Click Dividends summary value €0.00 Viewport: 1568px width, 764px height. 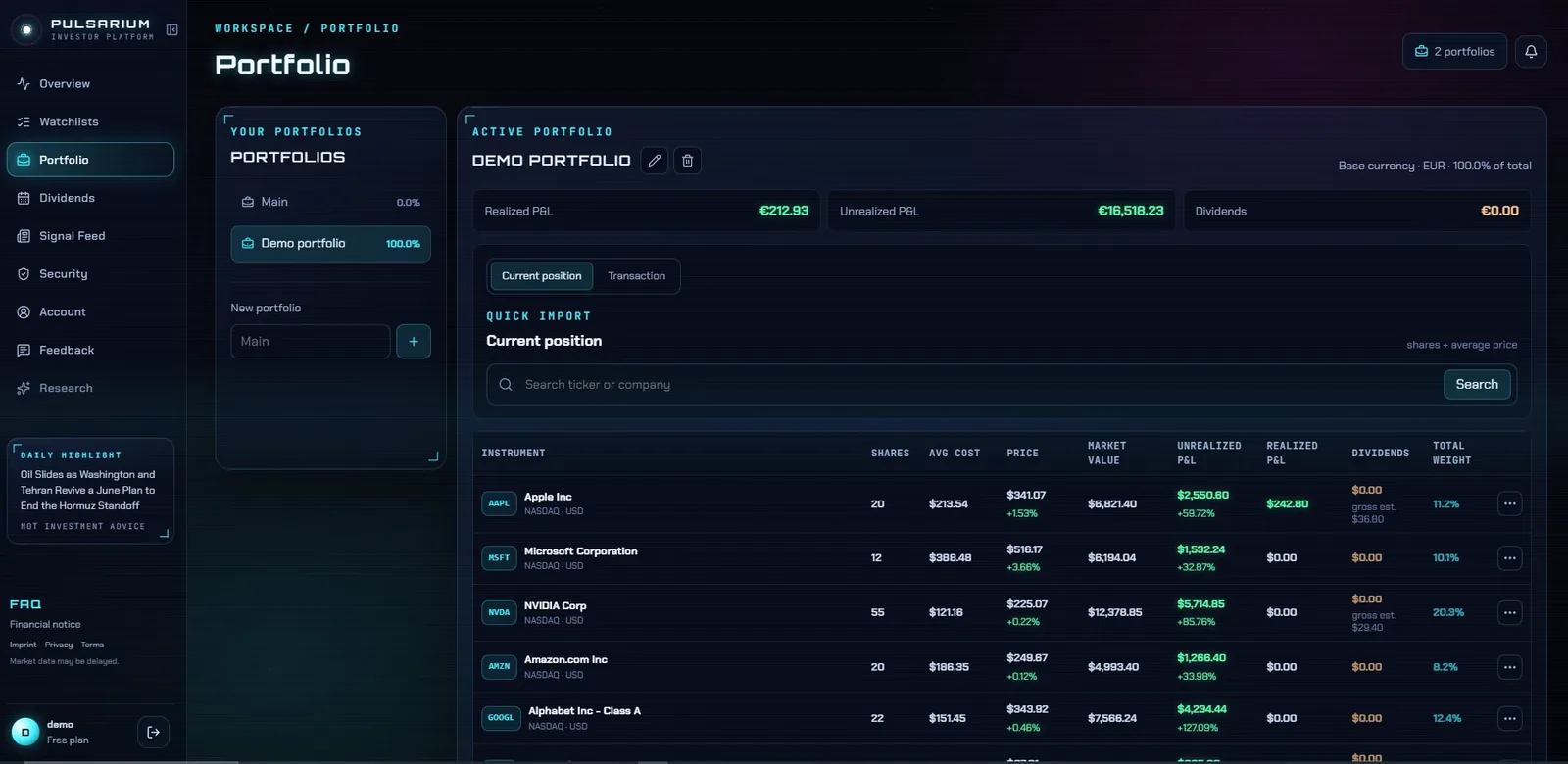[1499, 212]
